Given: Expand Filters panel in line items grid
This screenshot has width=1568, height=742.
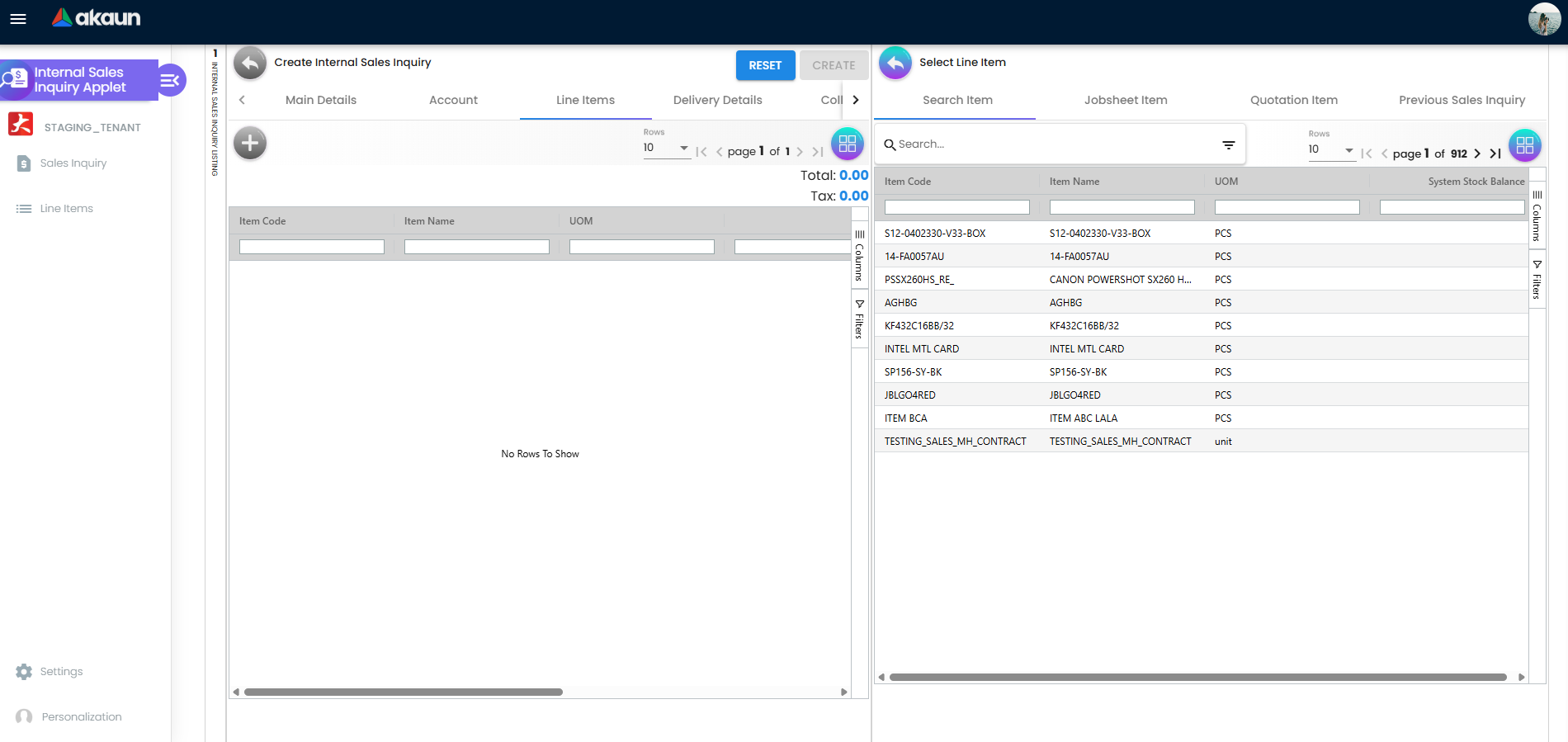Looking at the screenshot, I should pos(859,319).
